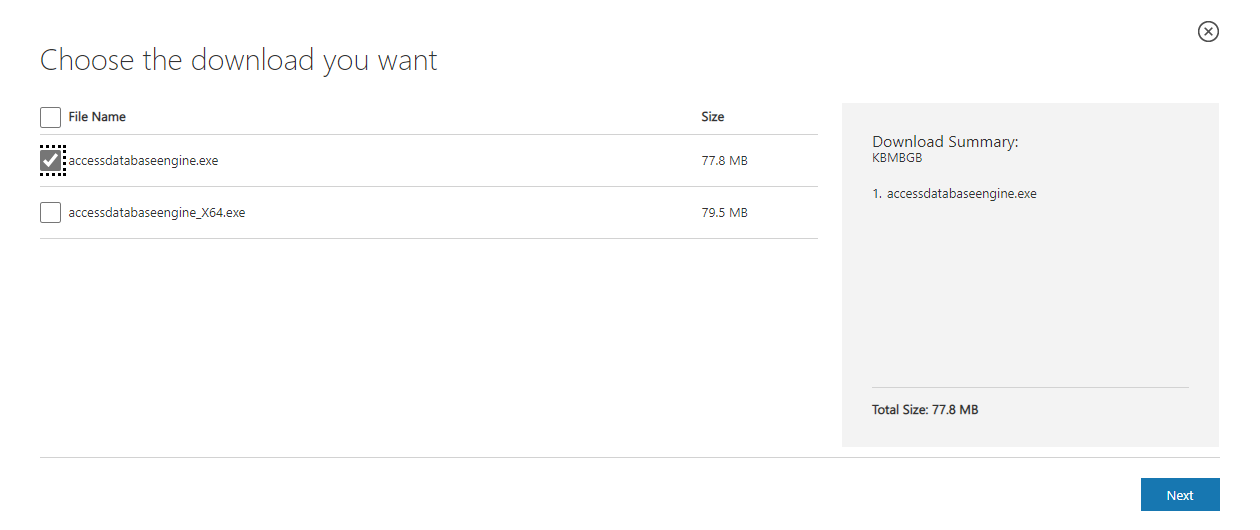Click the Size column header
This screenshot has height=530, width=1260.
coord(713,117)
